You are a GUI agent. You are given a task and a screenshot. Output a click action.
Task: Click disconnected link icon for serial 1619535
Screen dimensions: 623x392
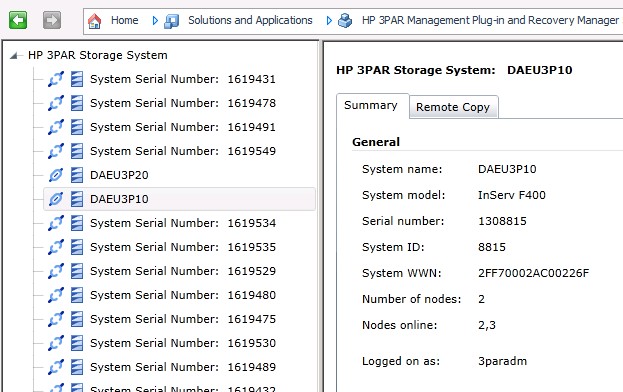[56, 247]
